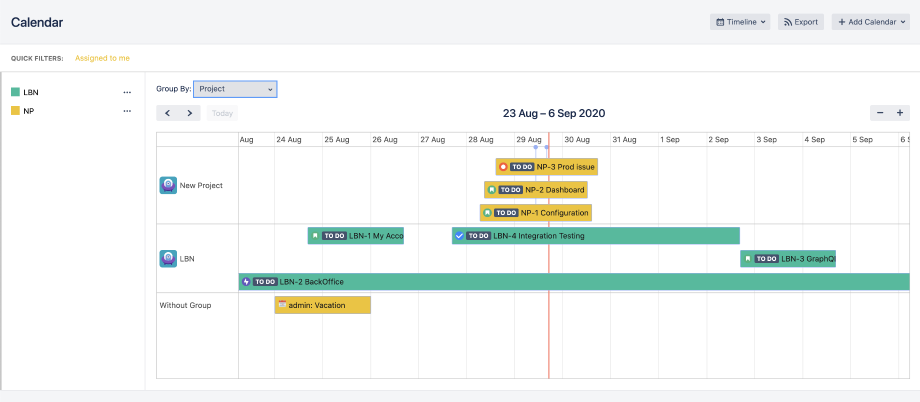Zoom out the timeline with minus button
The height and width of the screenshot is (402, 920).
879,113
